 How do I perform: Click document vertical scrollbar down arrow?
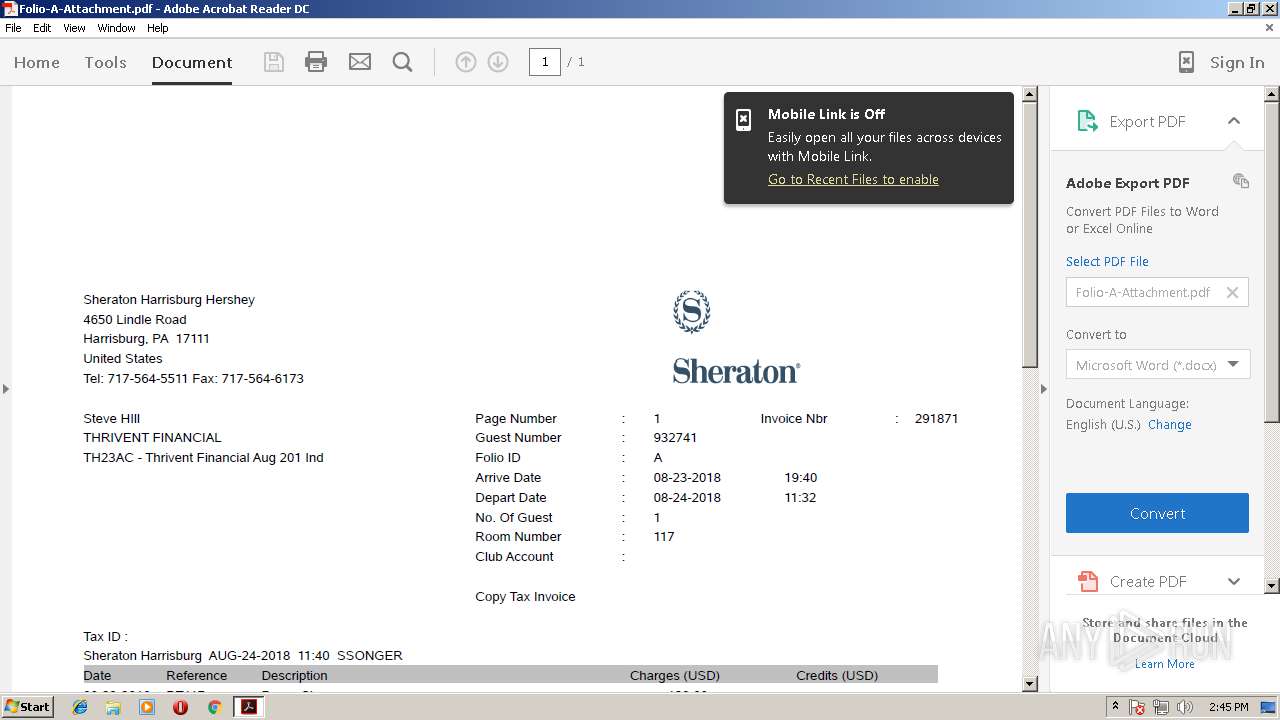tap(1030, 684)
